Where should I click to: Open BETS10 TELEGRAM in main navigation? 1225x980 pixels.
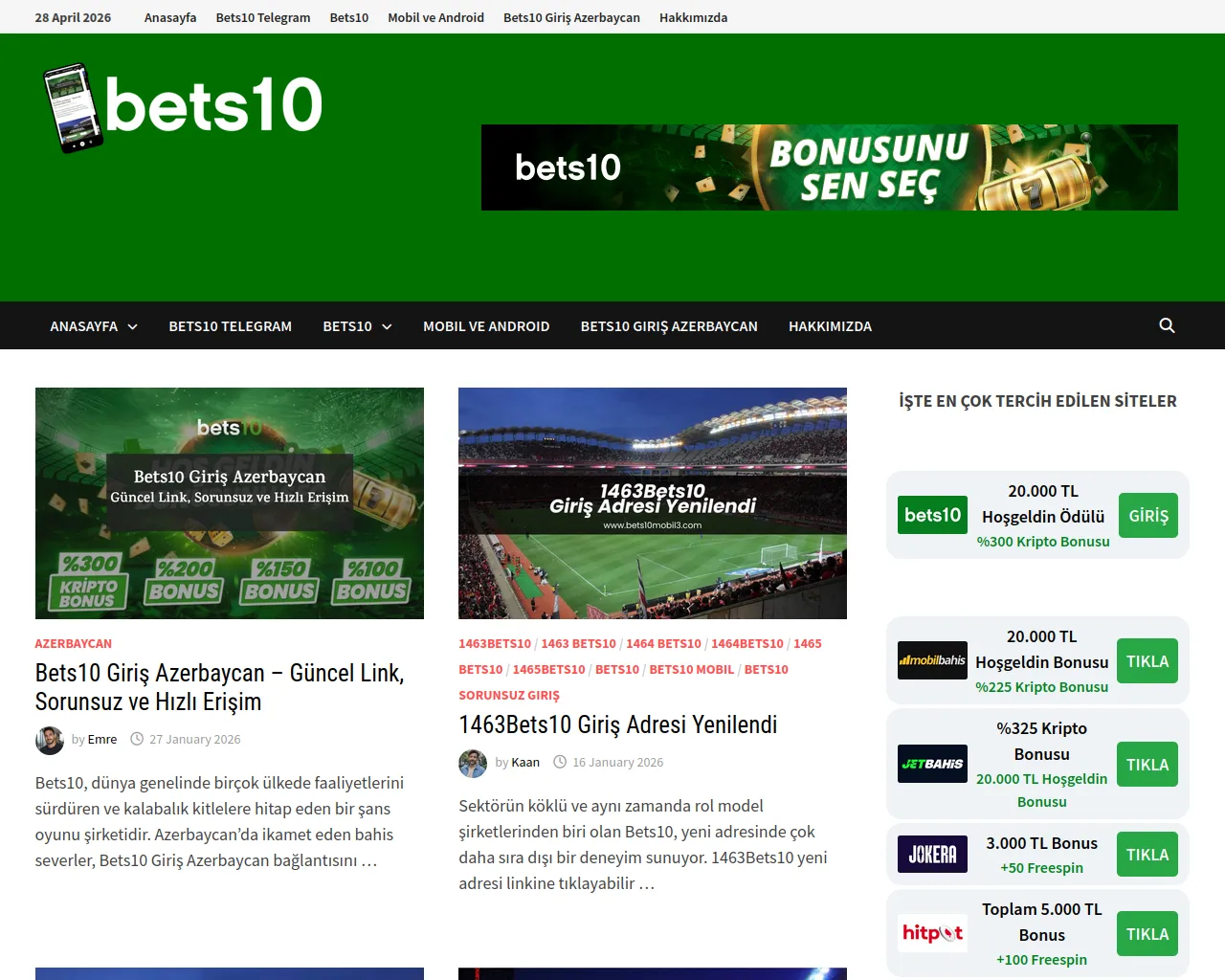coord(231,326)
